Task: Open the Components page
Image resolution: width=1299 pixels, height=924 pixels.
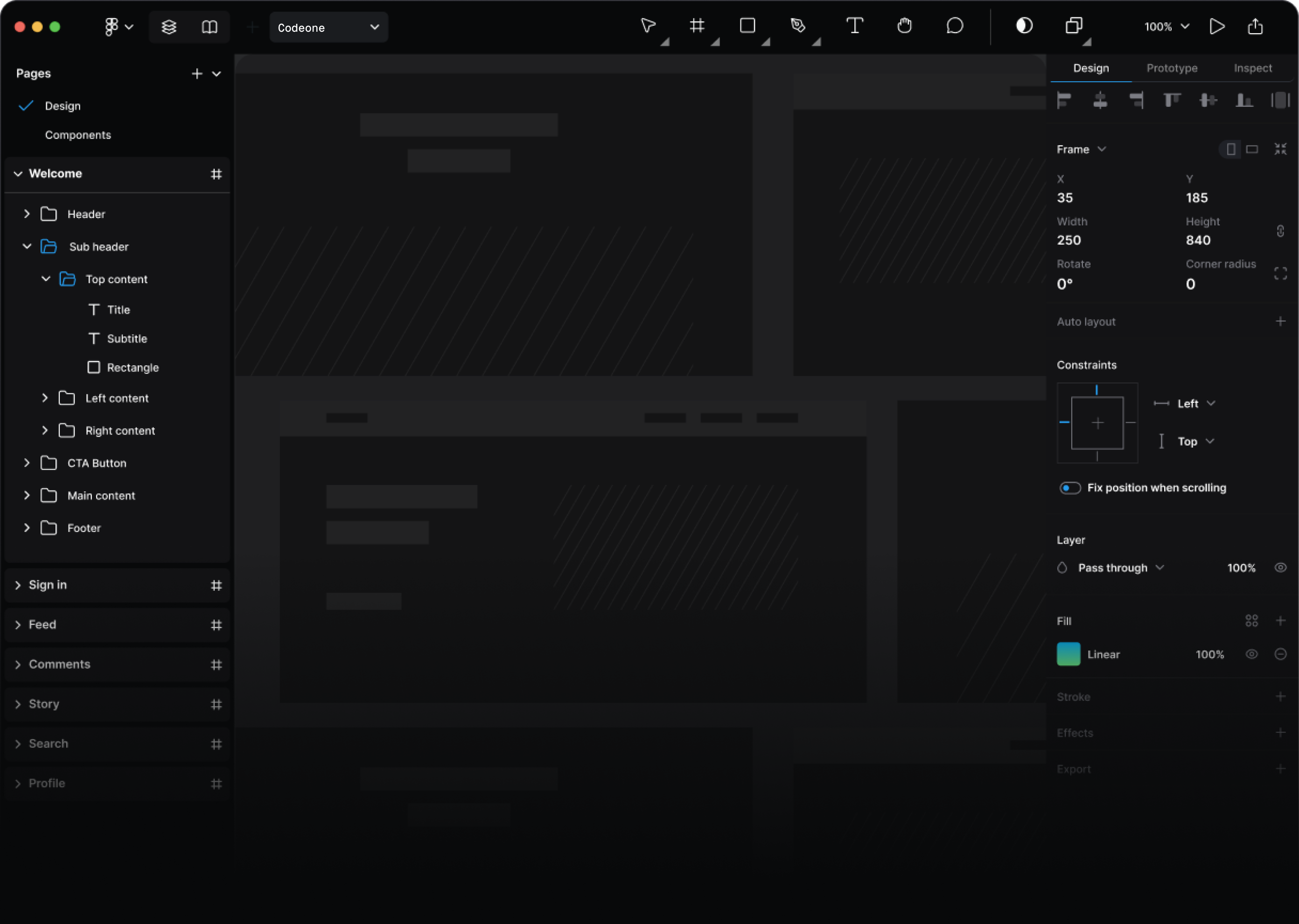Action: [78, 135]
